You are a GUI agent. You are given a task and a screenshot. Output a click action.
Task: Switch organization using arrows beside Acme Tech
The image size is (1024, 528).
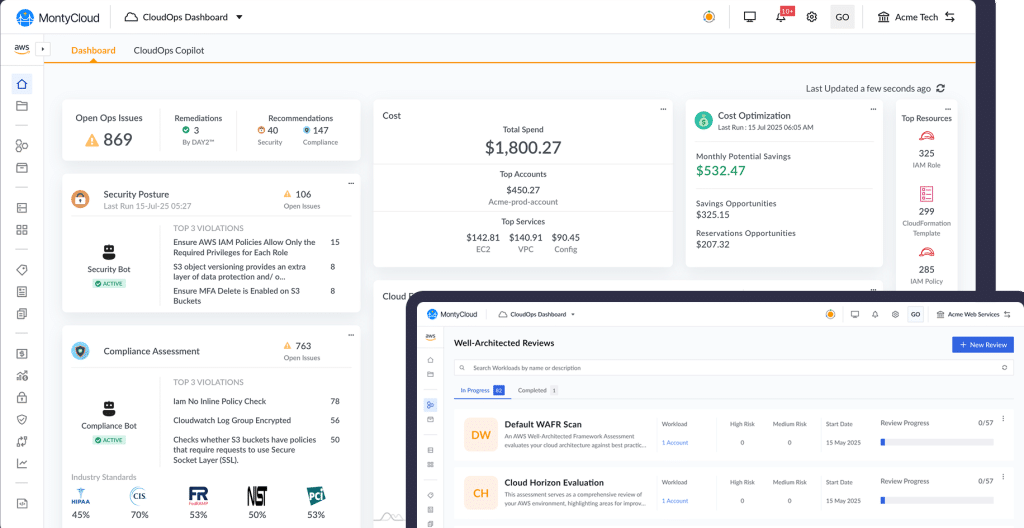click(949, 17)
